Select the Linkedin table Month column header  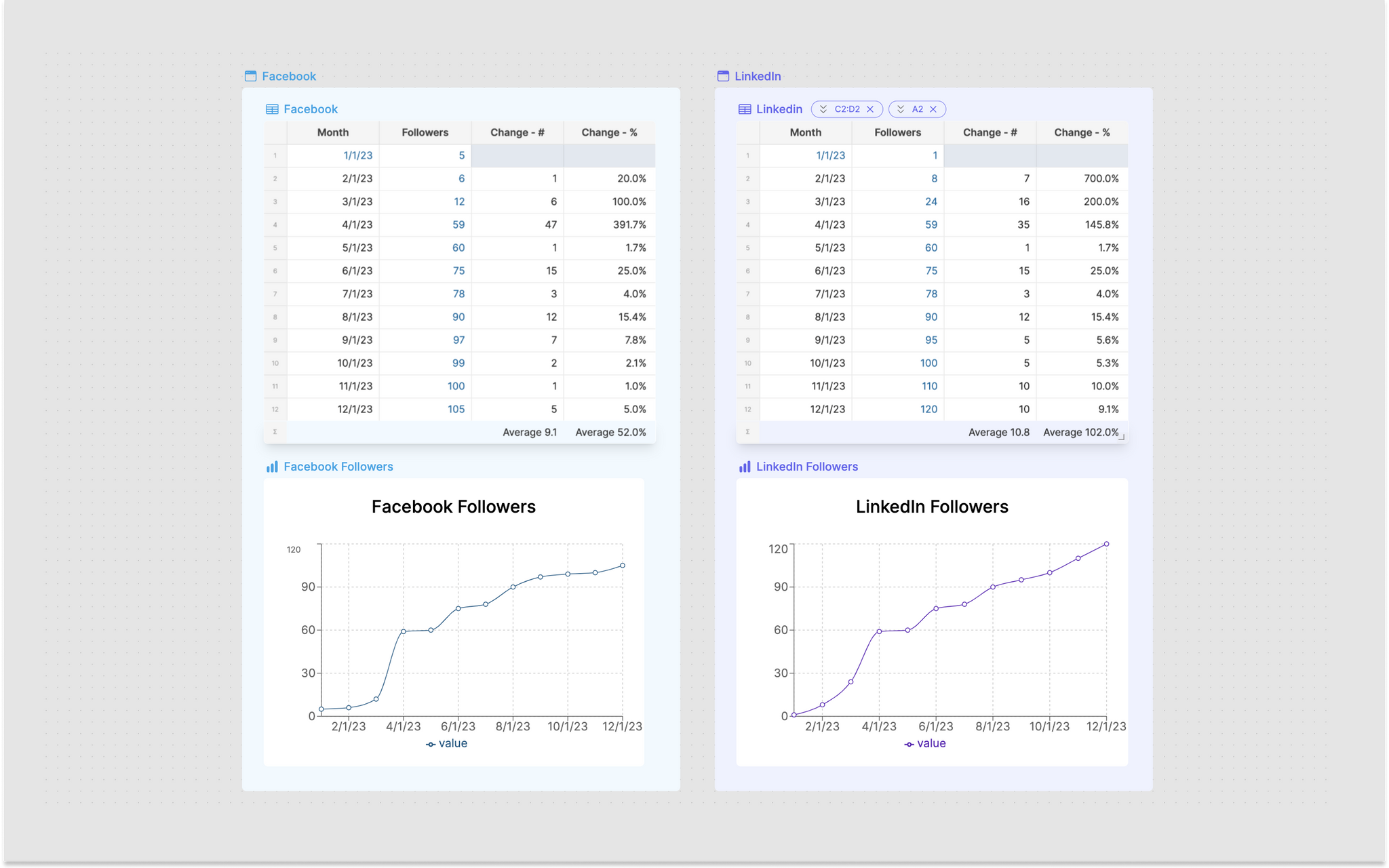click(x=806, y=132)
